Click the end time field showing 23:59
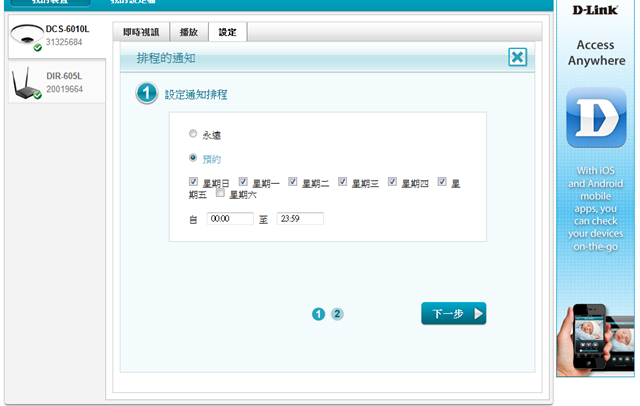Screen dimensions: 640x406 [x=300, y=218]
